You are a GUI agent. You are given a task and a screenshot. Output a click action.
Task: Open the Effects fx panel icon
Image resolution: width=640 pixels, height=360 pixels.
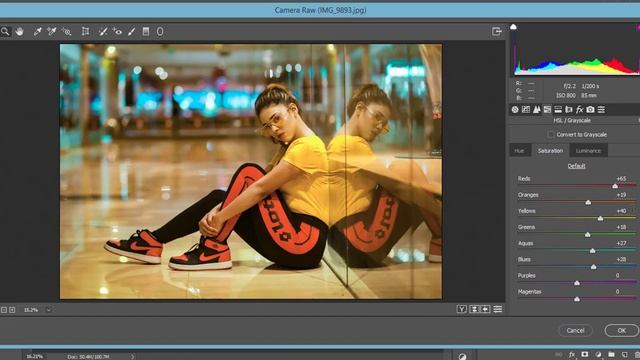(579, 109)
